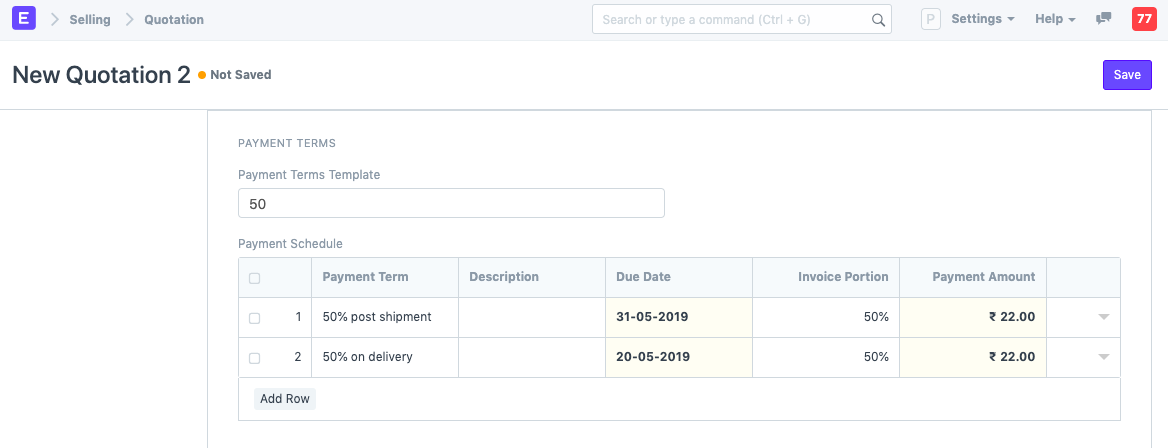
Task: Check the row 1 payment schedule checkbox
Action: [x=254, y=318]
